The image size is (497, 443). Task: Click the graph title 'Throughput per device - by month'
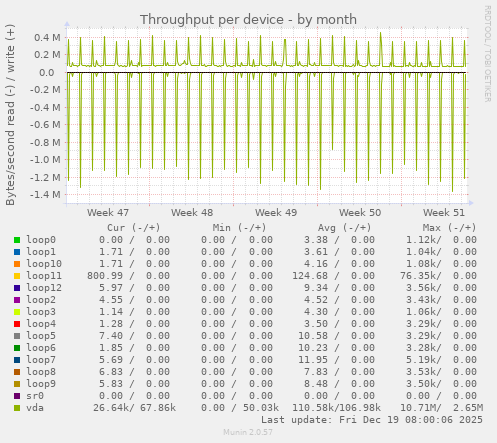[248, 19]
